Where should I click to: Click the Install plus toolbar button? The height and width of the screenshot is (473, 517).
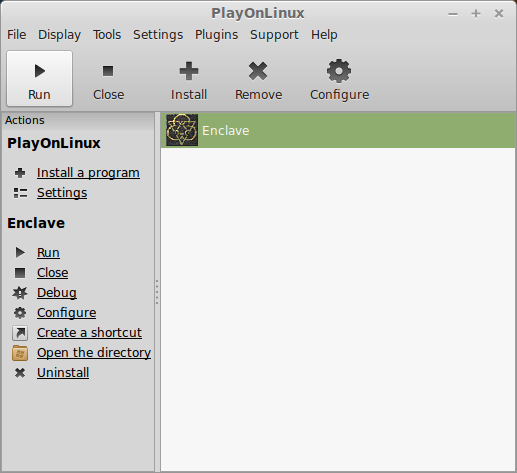(189, 79)
